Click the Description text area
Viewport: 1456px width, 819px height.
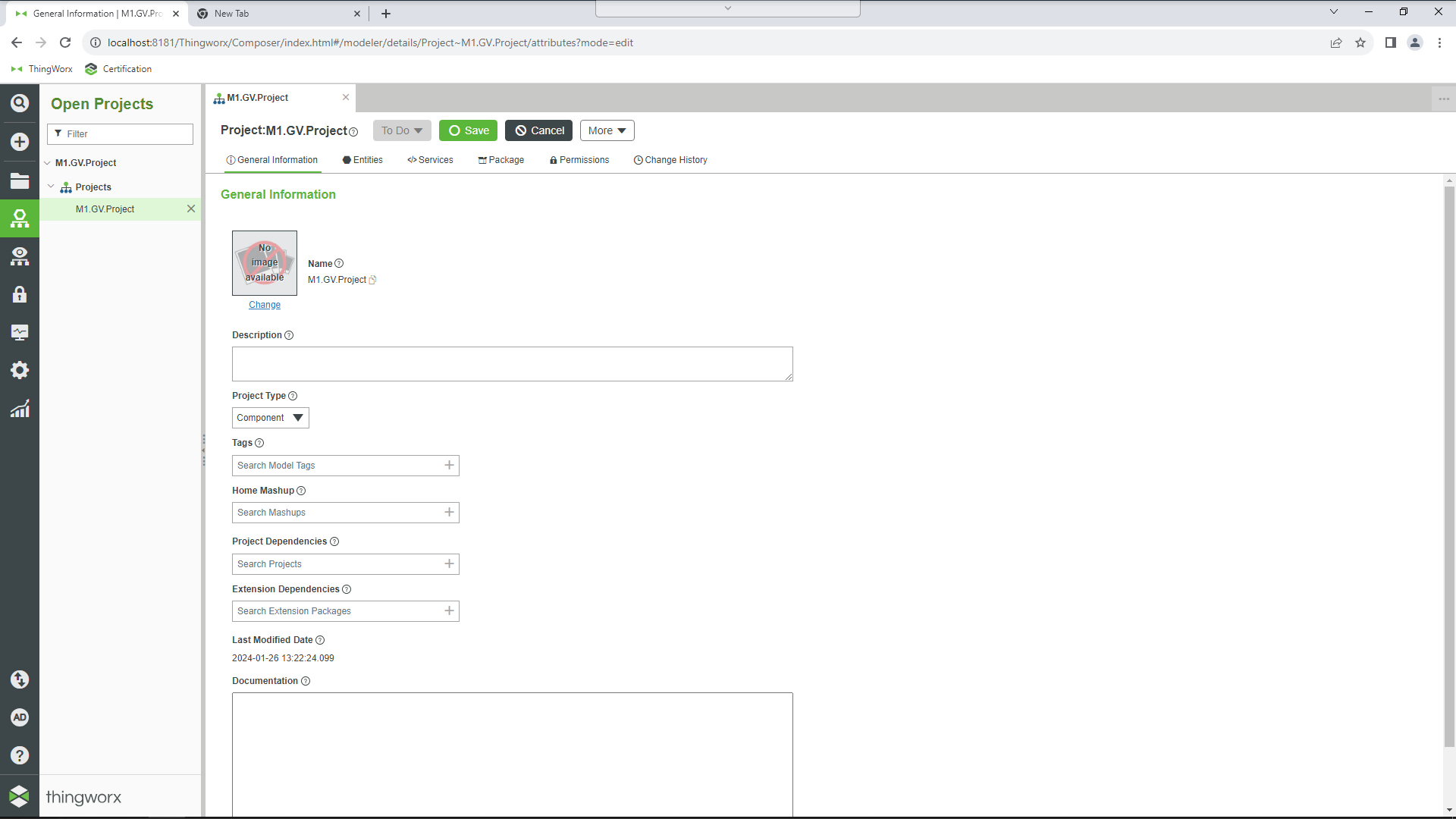513,364
